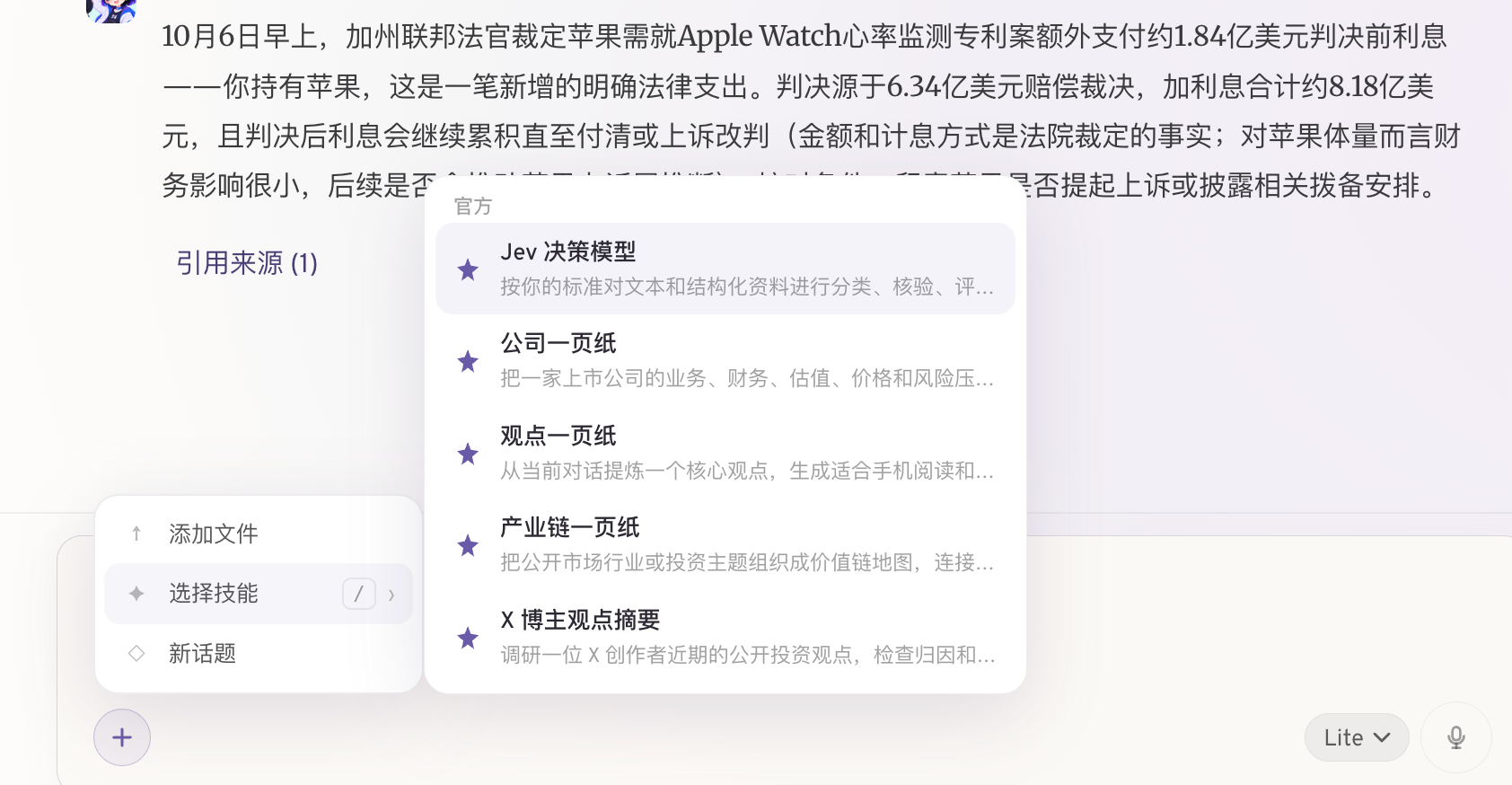Select the X 博主观点摘要 skill
Image resolution: width=1512 pixels, height=785 pixels.
[725, 637]
